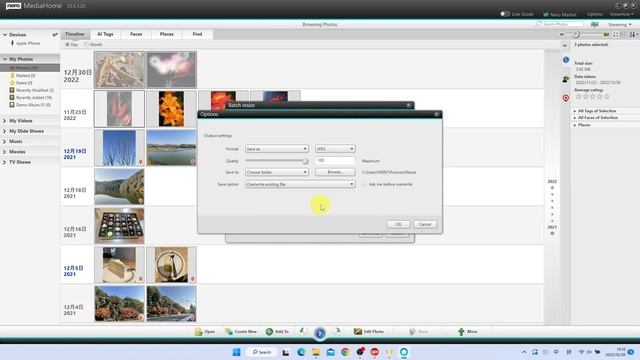Open the Options menu in title bar
This screenshot has height=360, width=640.
click(594, 14)
